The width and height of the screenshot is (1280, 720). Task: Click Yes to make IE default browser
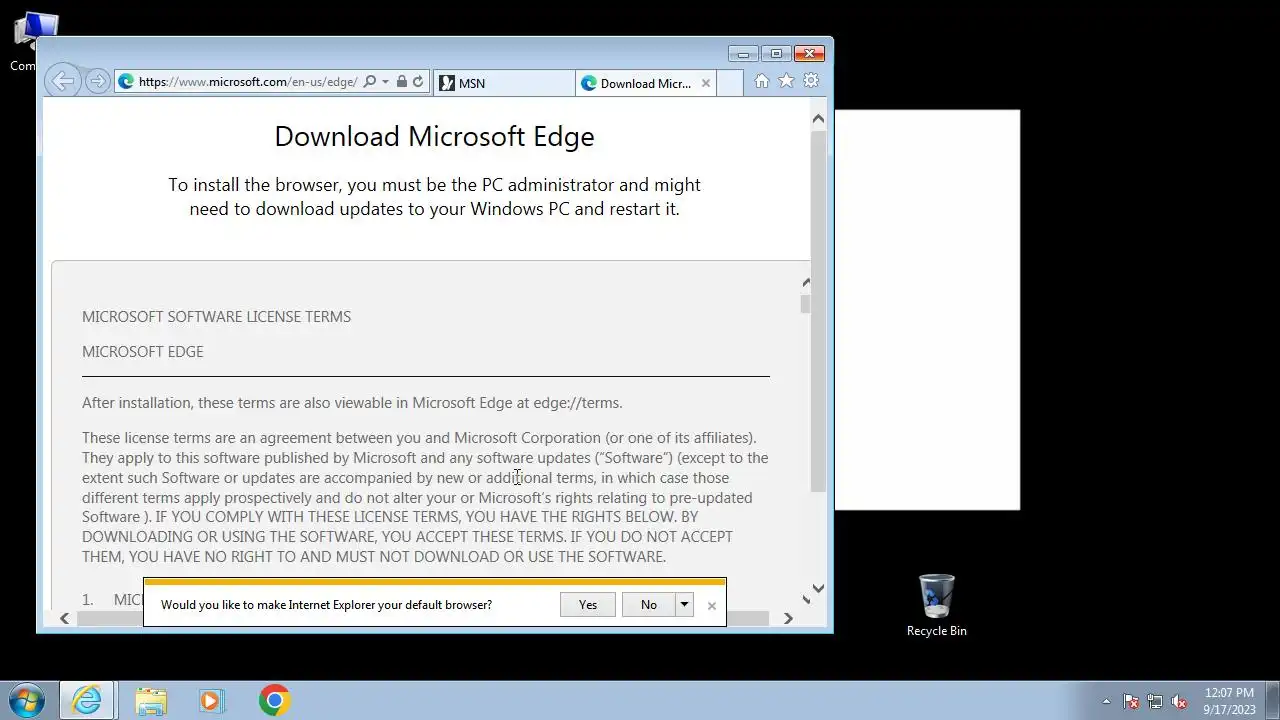point(588,604)
